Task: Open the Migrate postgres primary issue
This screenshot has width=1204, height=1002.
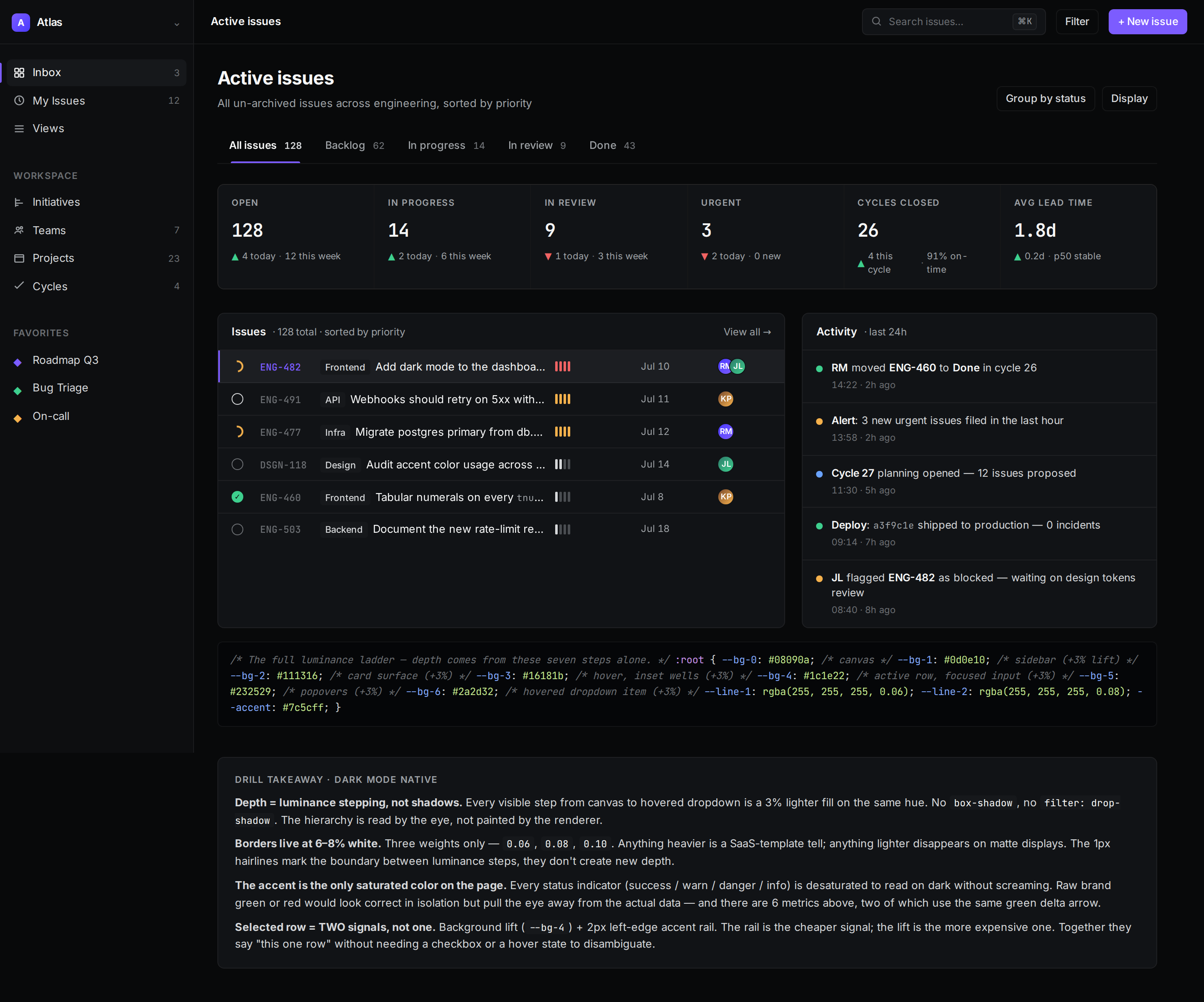Action: (x=449, y=432)
